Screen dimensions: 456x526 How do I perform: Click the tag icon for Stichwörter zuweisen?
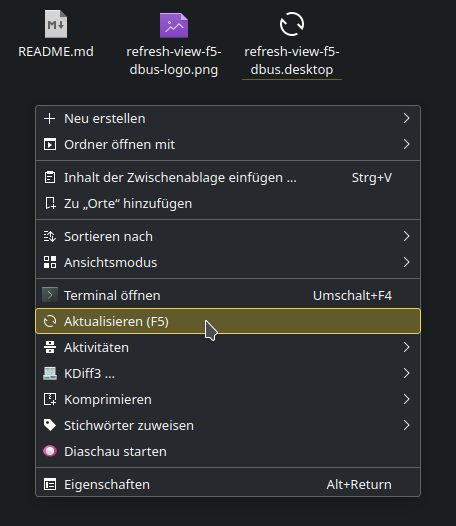tap(50, 425)
